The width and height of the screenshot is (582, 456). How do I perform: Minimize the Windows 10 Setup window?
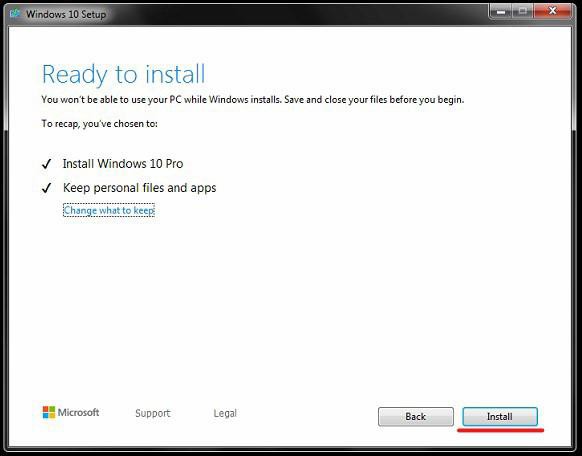(501, 12)
